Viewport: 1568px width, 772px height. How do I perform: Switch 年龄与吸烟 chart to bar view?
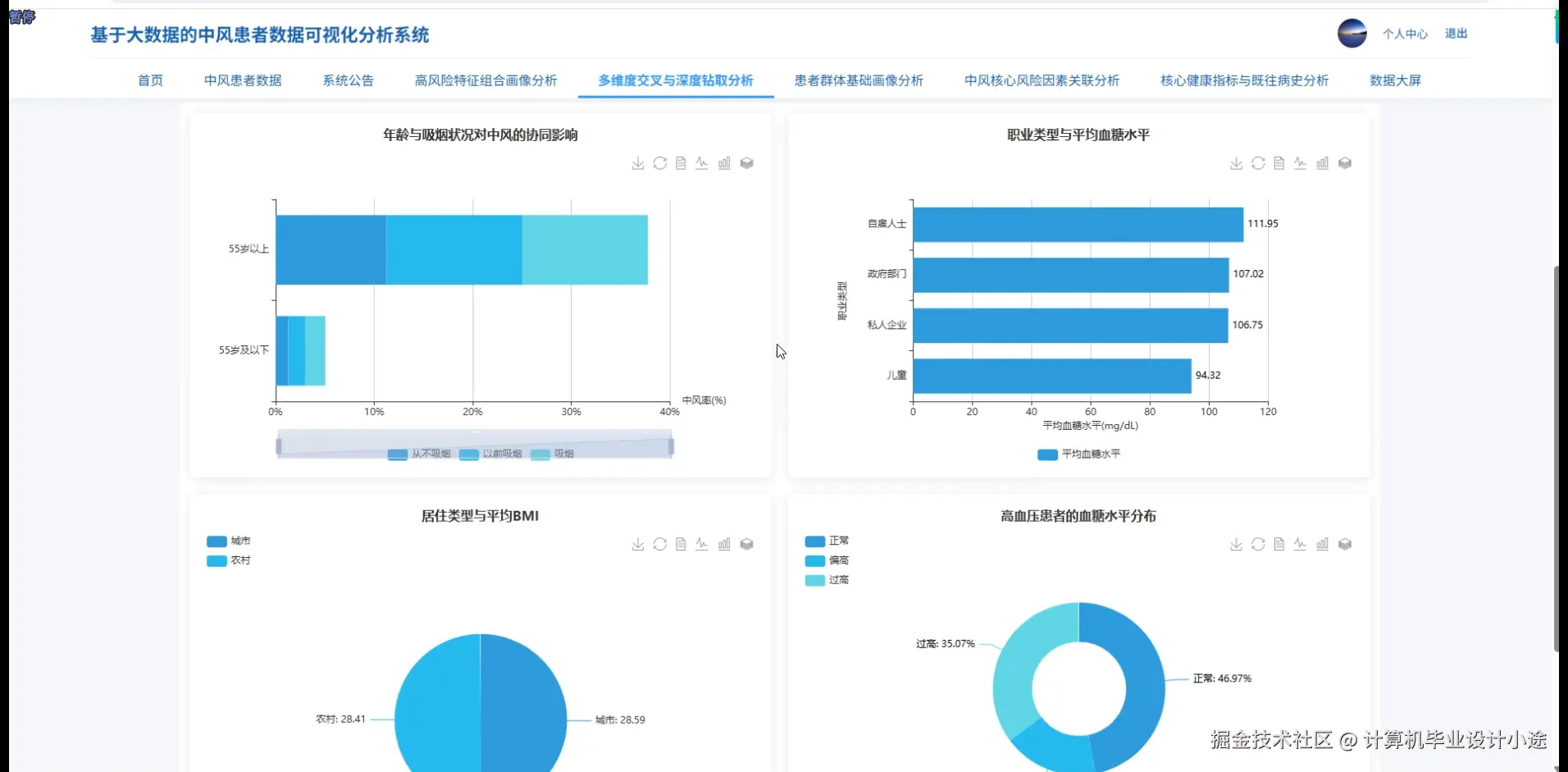[x=725, y=163]
